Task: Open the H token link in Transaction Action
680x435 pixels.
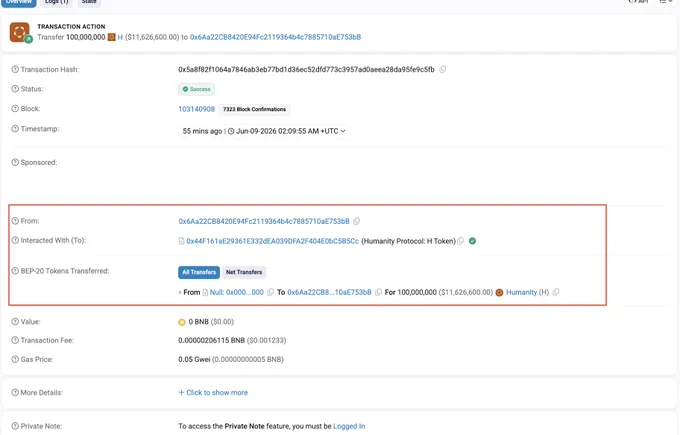Action: pyautogui.click(x=120, y=37)
